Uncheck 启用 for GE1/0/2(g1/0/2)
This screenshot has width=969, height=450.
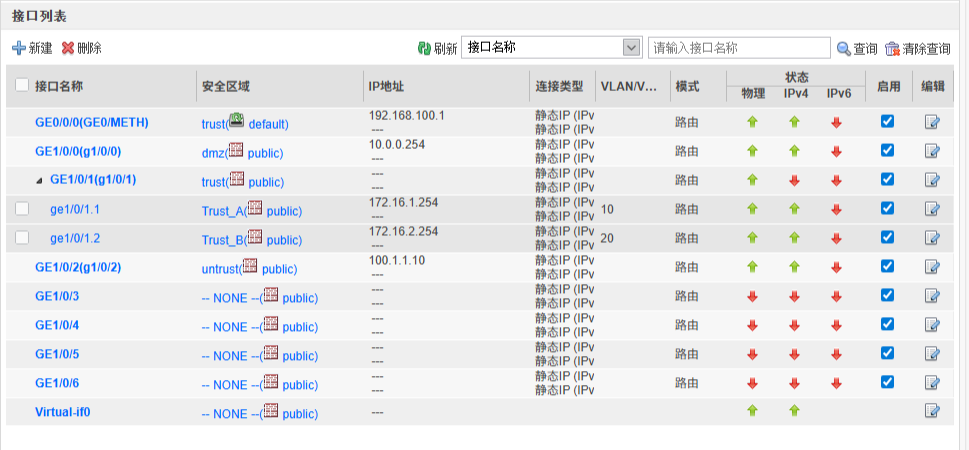pos(887,266)
